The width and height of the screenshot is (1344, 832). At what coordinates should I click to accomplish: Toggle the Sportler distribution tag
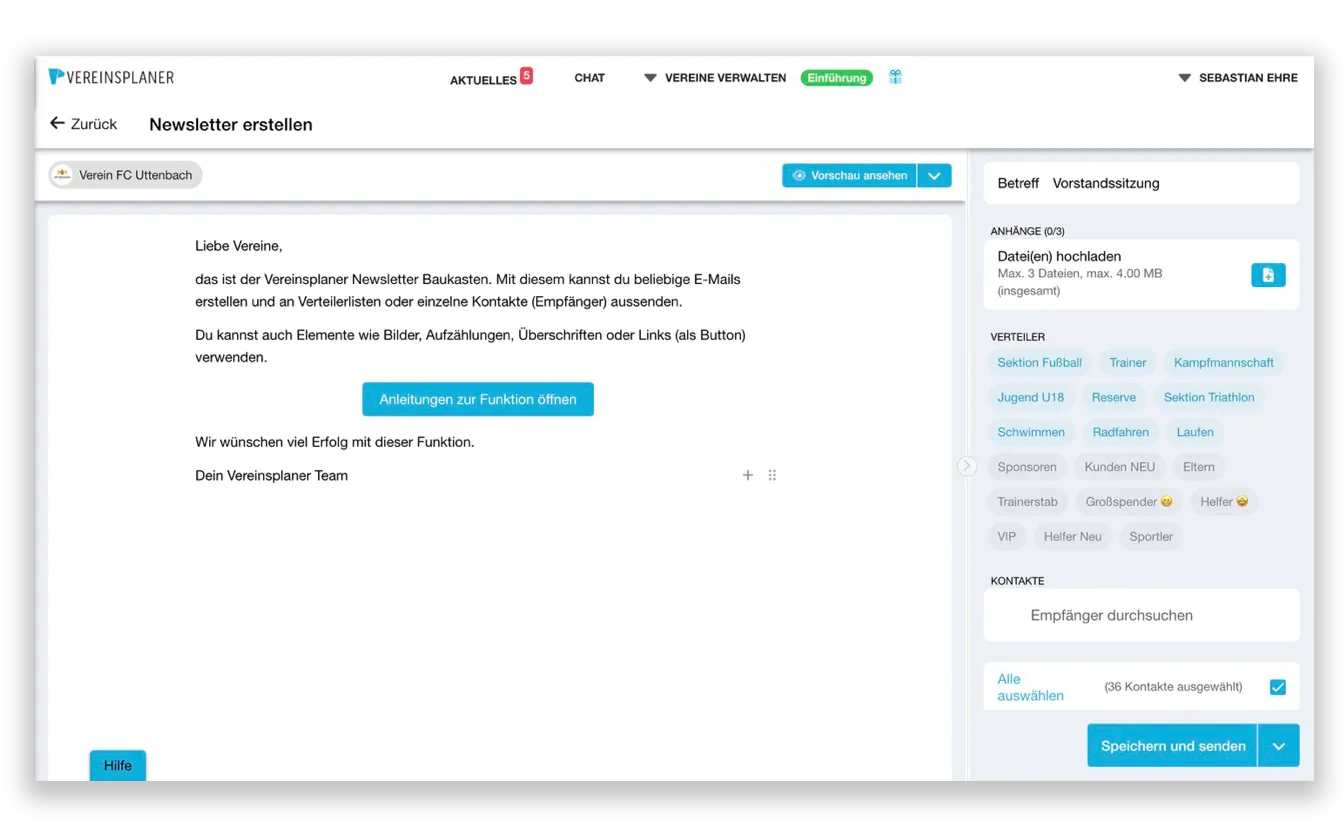click(x=1151, y=537)
